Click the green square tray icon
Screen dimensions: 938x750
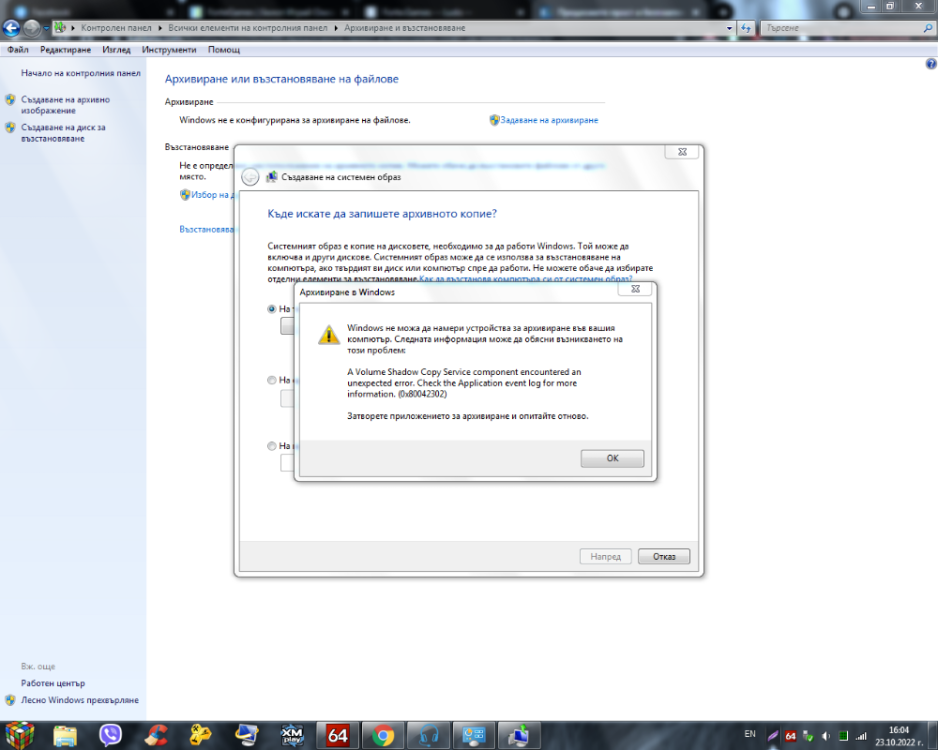pyautogui.click(x=843, y=736)
